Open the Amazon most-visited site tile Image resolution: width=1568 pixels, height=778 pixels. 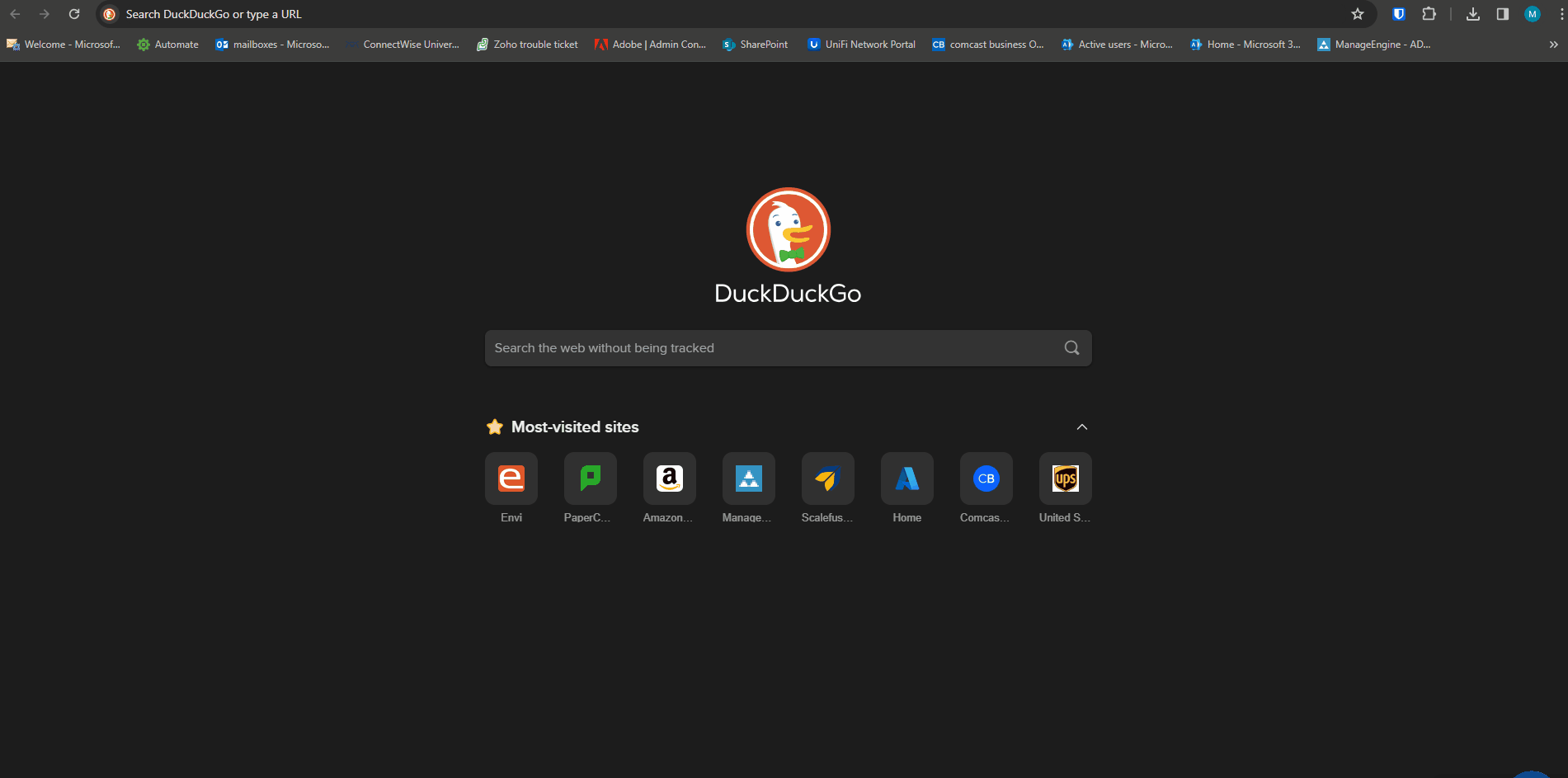tap(669, 479)
